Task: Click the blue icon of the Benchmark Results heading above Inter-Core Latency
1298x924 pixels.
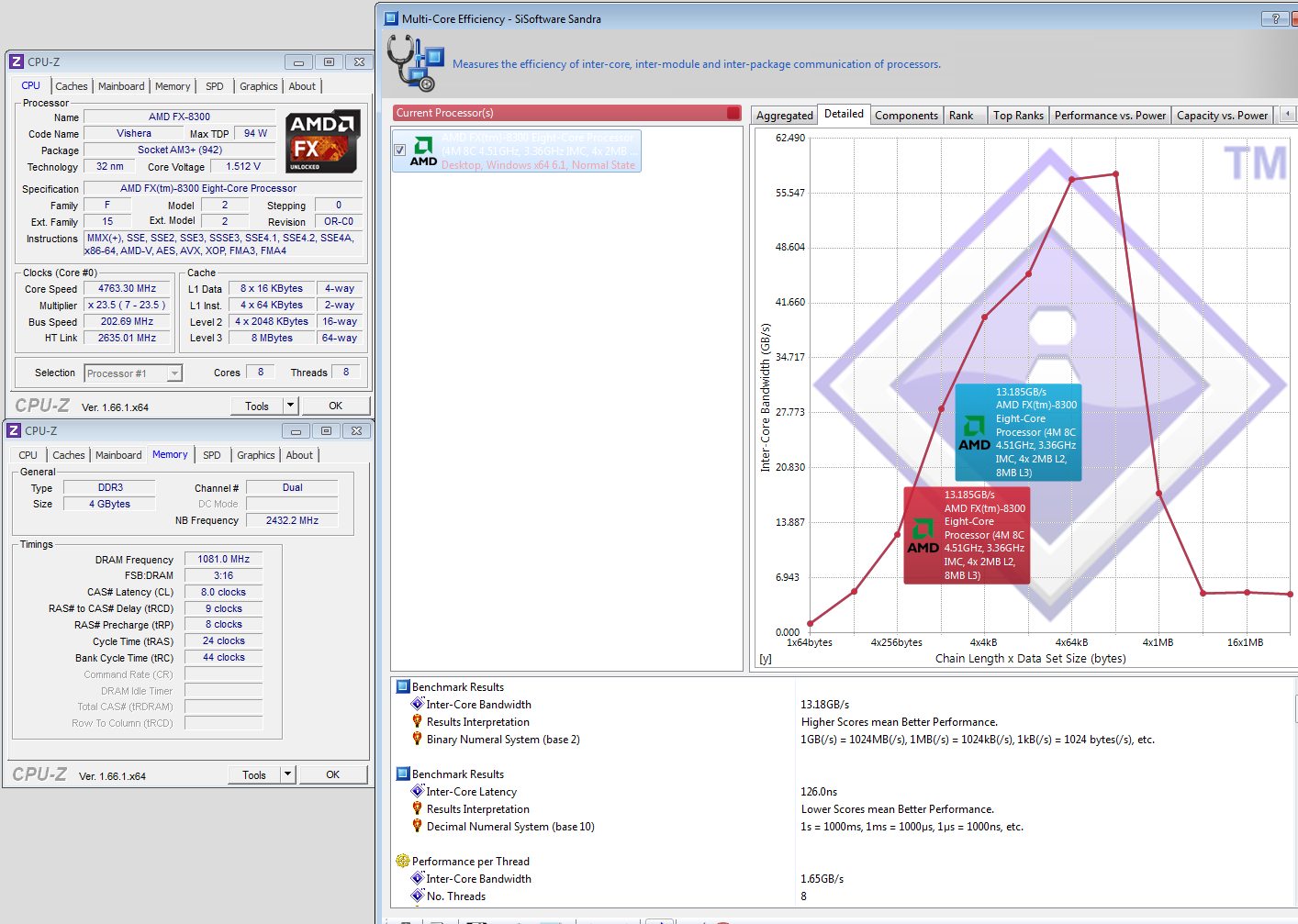Action: [x=402, y=774]
